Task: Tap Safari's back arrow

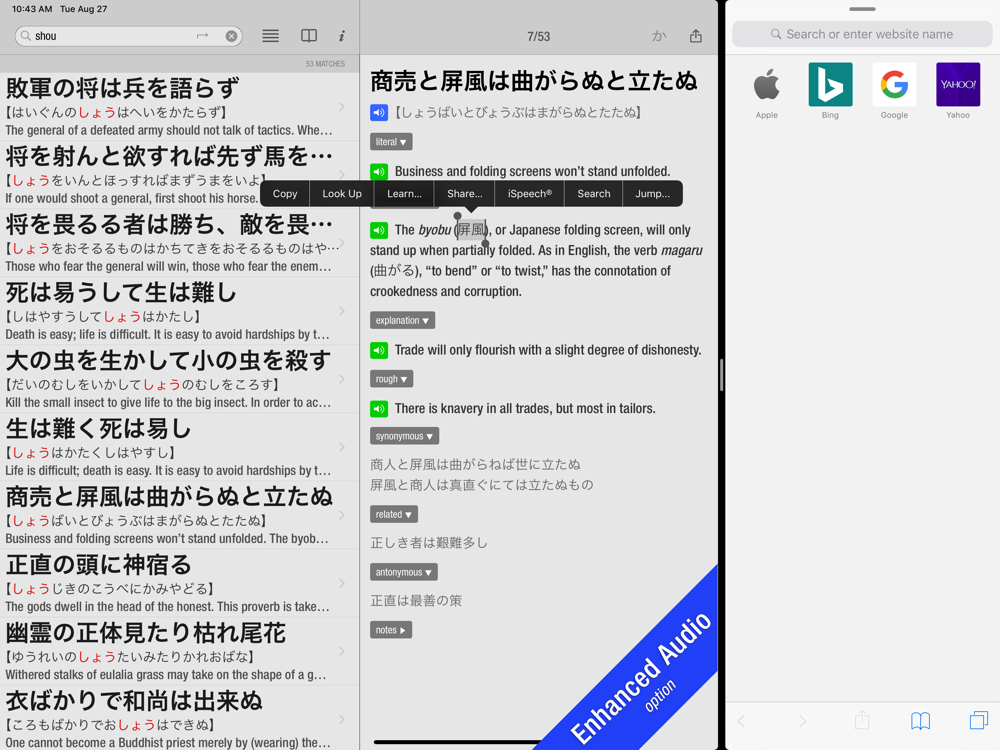Action: (x=742, y=721)
